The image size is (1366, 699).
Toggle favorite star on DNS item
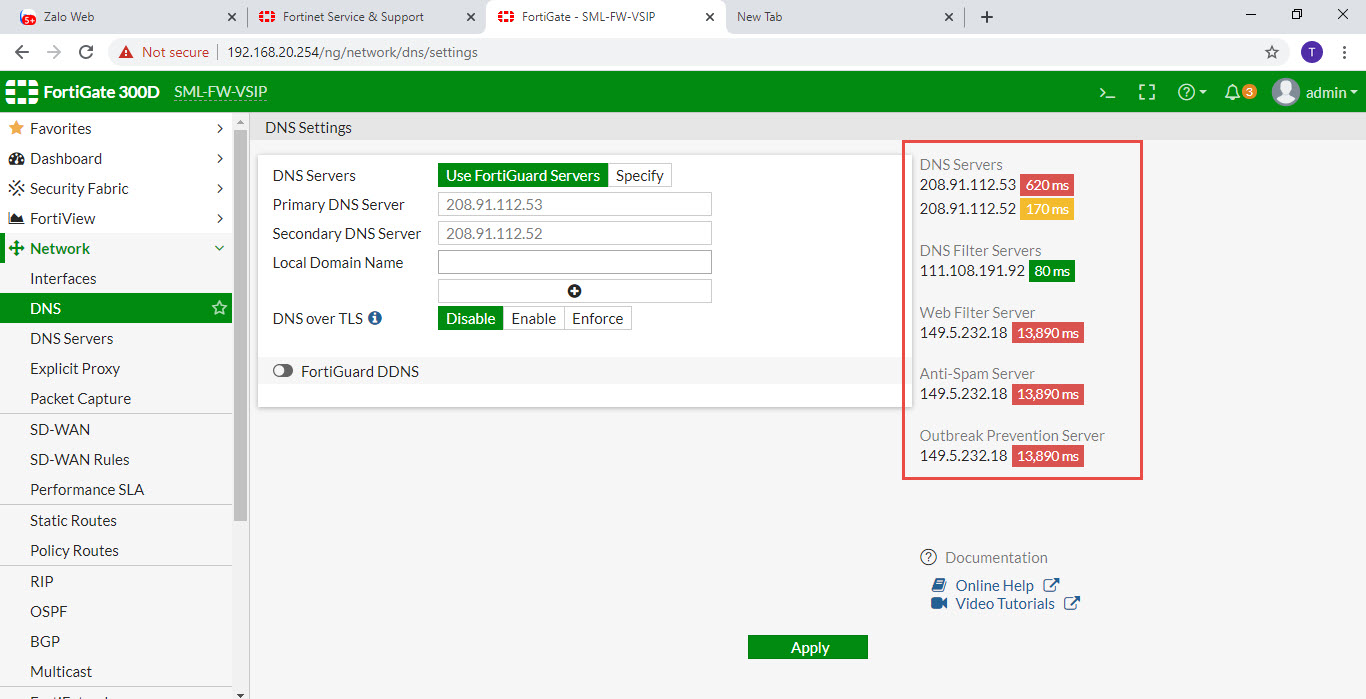tap(220, 308)
